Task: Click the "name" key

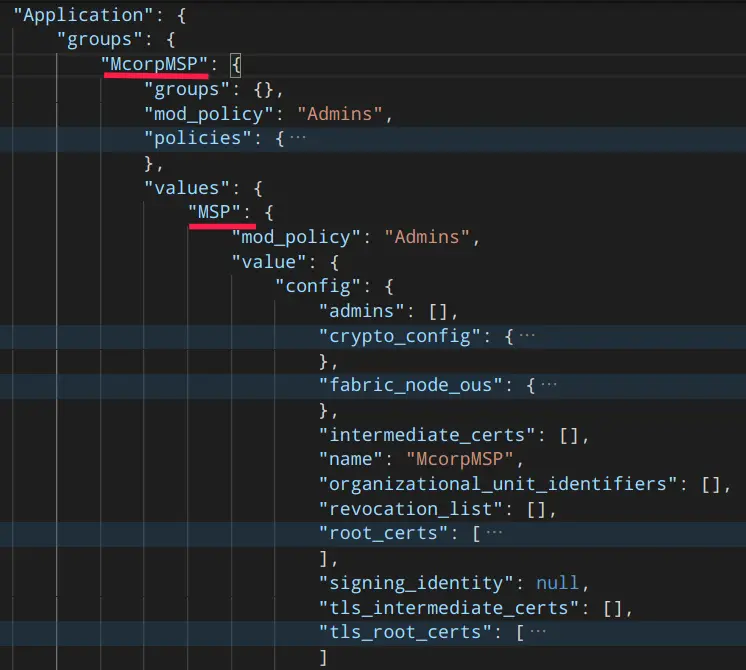Action: [351, 459]
